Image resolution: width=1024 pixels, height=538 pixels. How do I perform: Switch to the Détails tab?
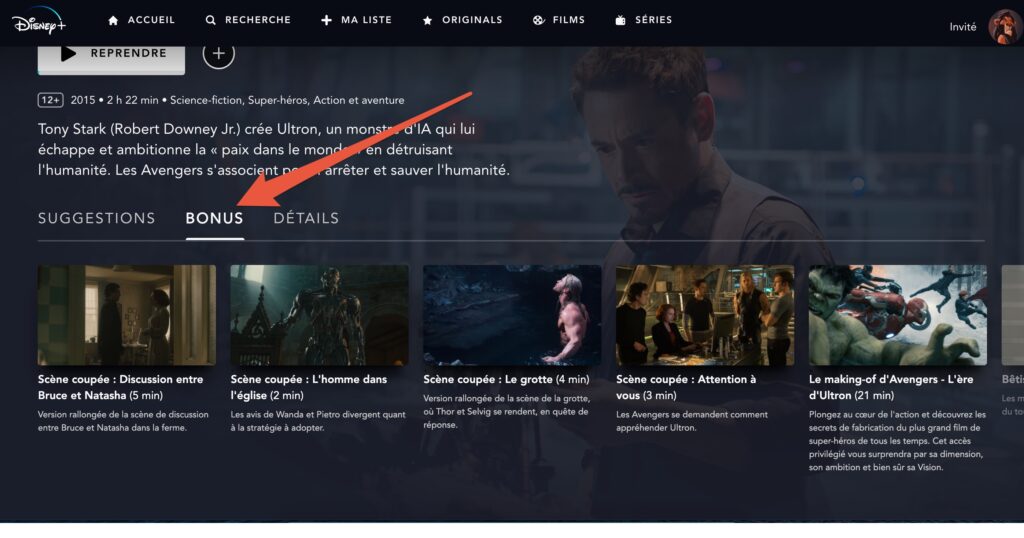[x=306, y=218]
